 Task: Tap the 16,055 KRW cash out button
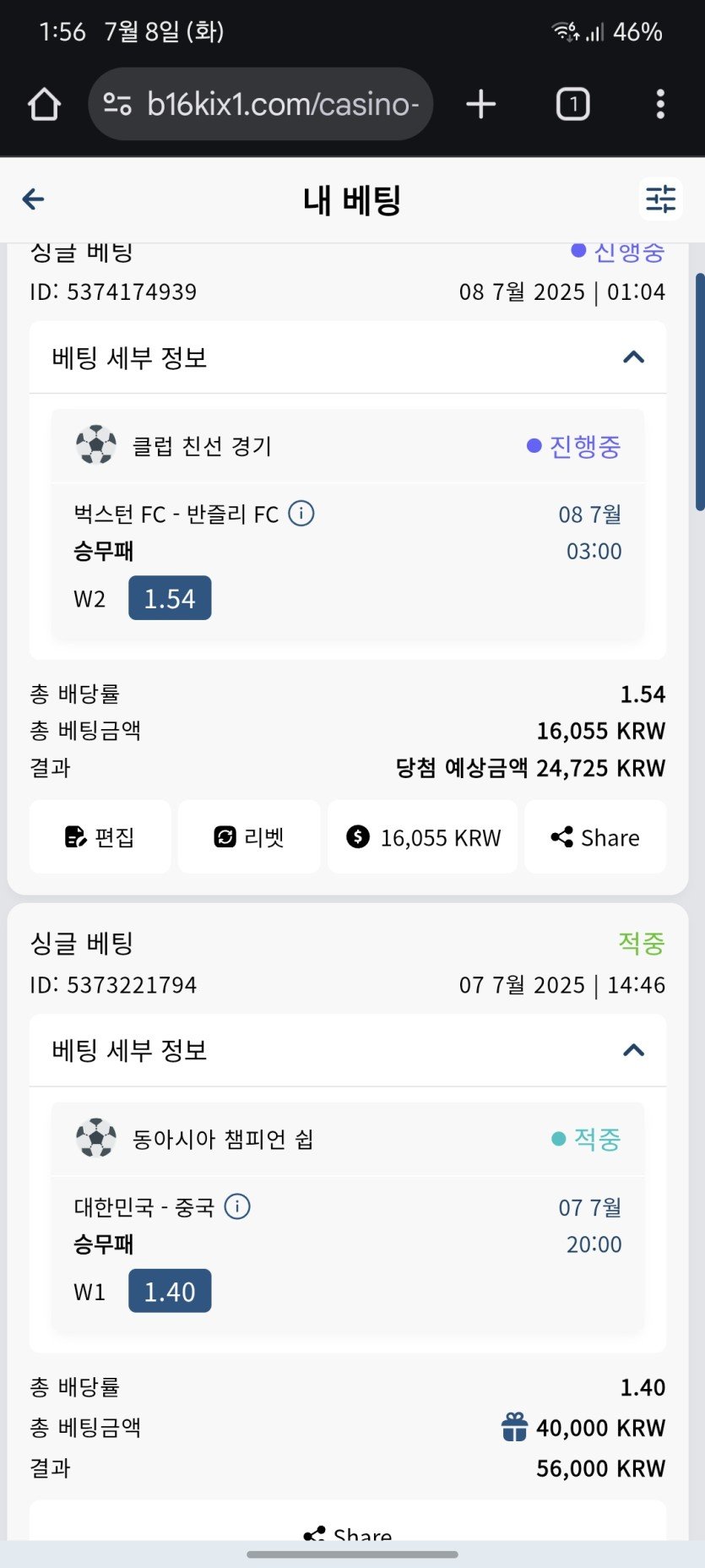[x=423, y=837]
